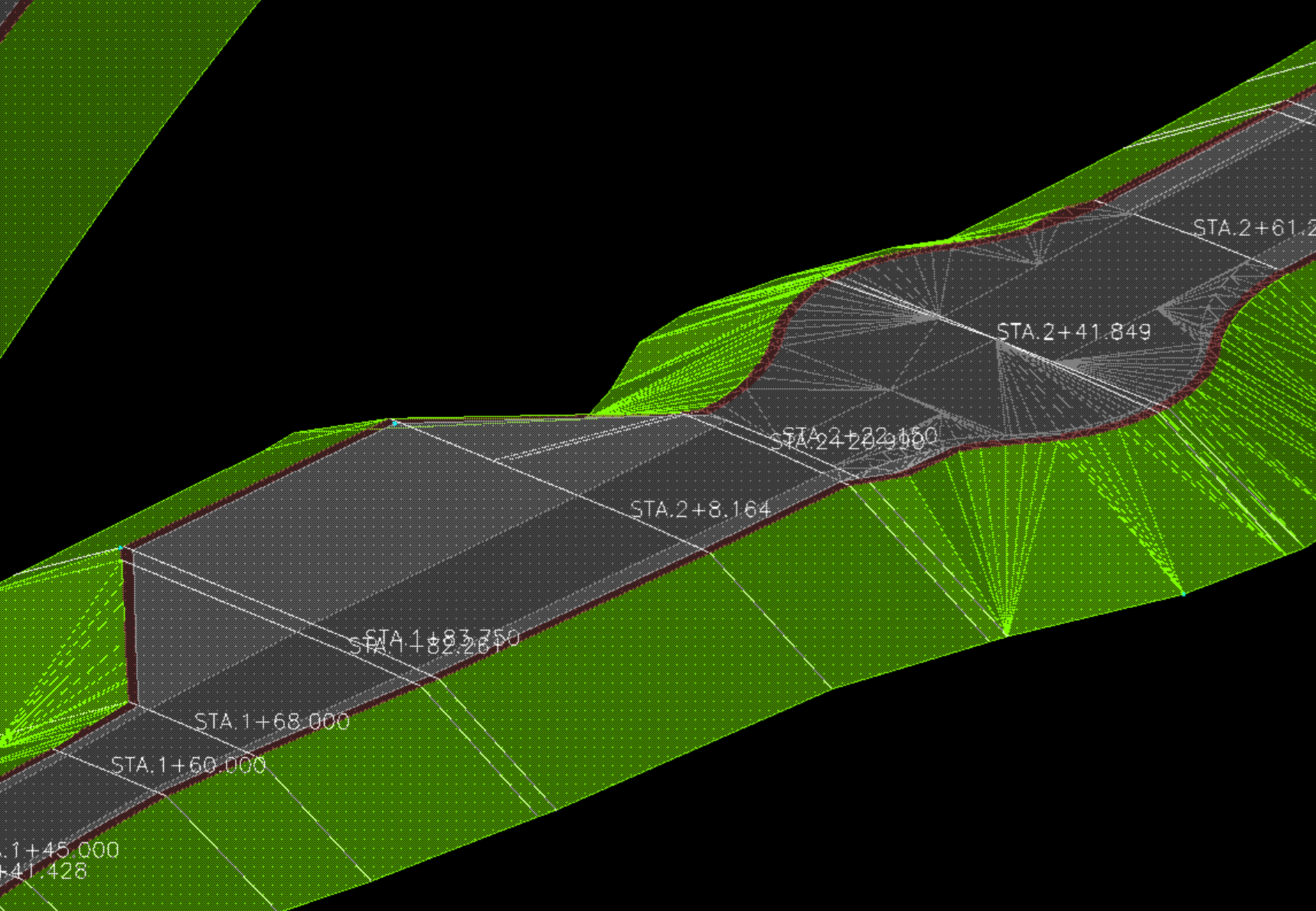Select the cut-off 1+45.000 station label
The height and width of the screenshot is (911, 1316).
(x=60, y=850)
